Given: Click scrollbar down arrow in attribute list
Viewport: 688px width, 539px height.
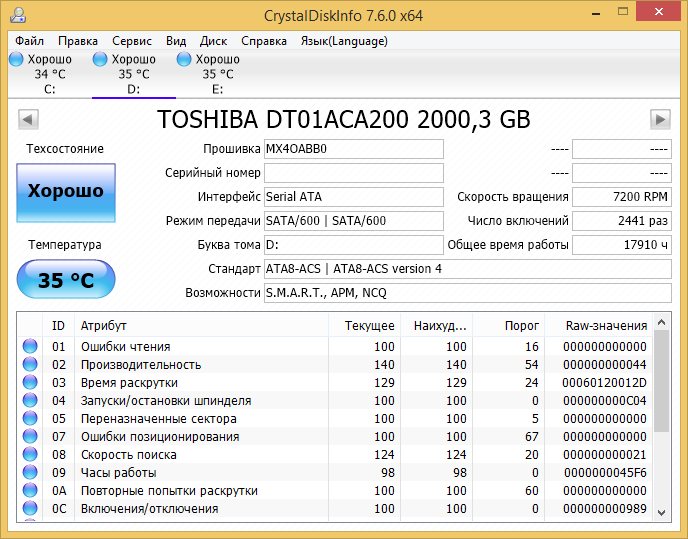Looking at the screenshot, I should [662, 513].
